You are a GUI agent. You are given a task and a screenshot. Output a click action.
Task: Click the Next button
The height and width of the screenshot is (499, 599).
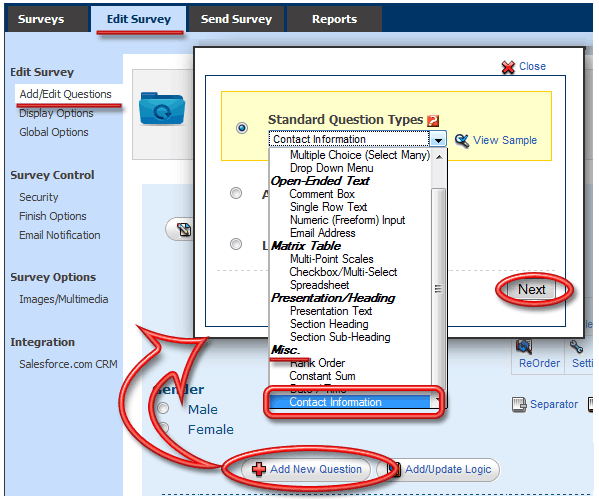pyautogui.click(x=531, y=290)
